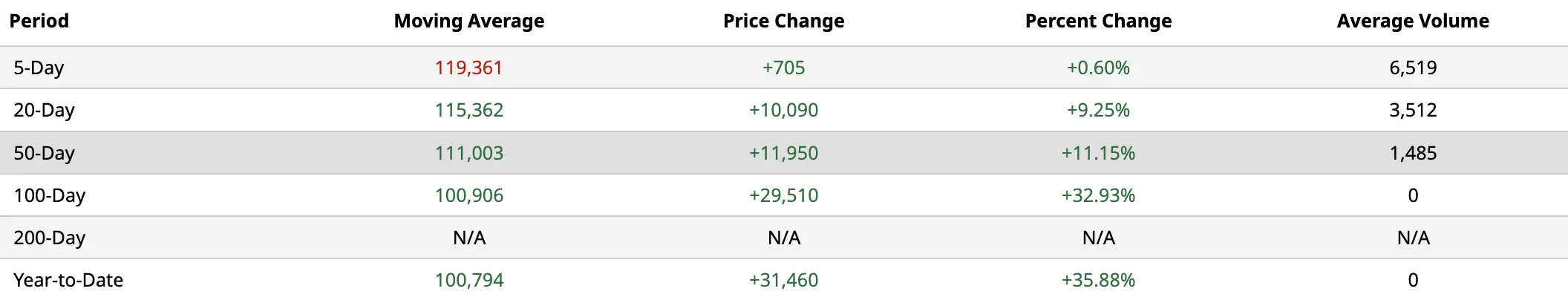This screenshot has width=1568, height=300.
Task: Click the Price Change column header
Action: (x=784, y=21)
